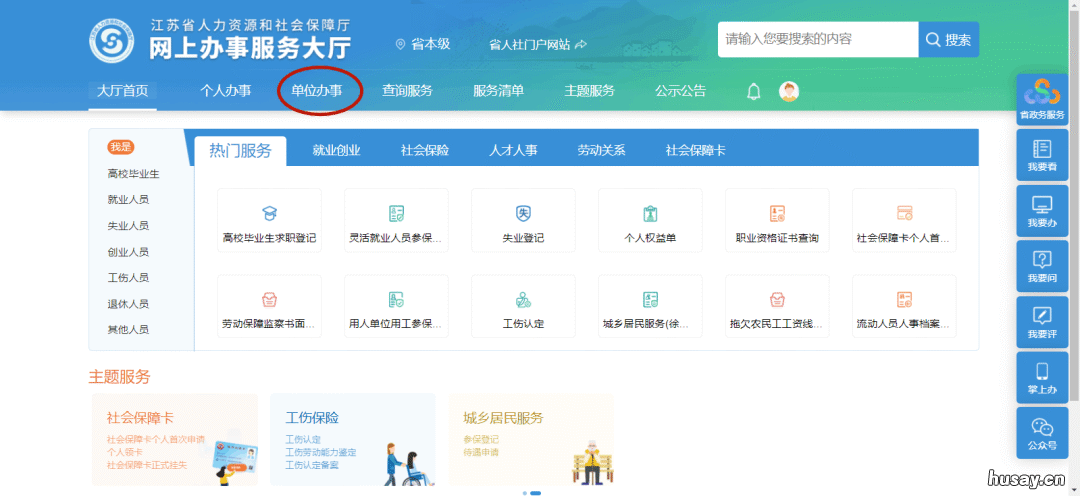Select 工伤人员 in identity list
The height and width of the screenshot is (496, 1080).
pos(128,278)
